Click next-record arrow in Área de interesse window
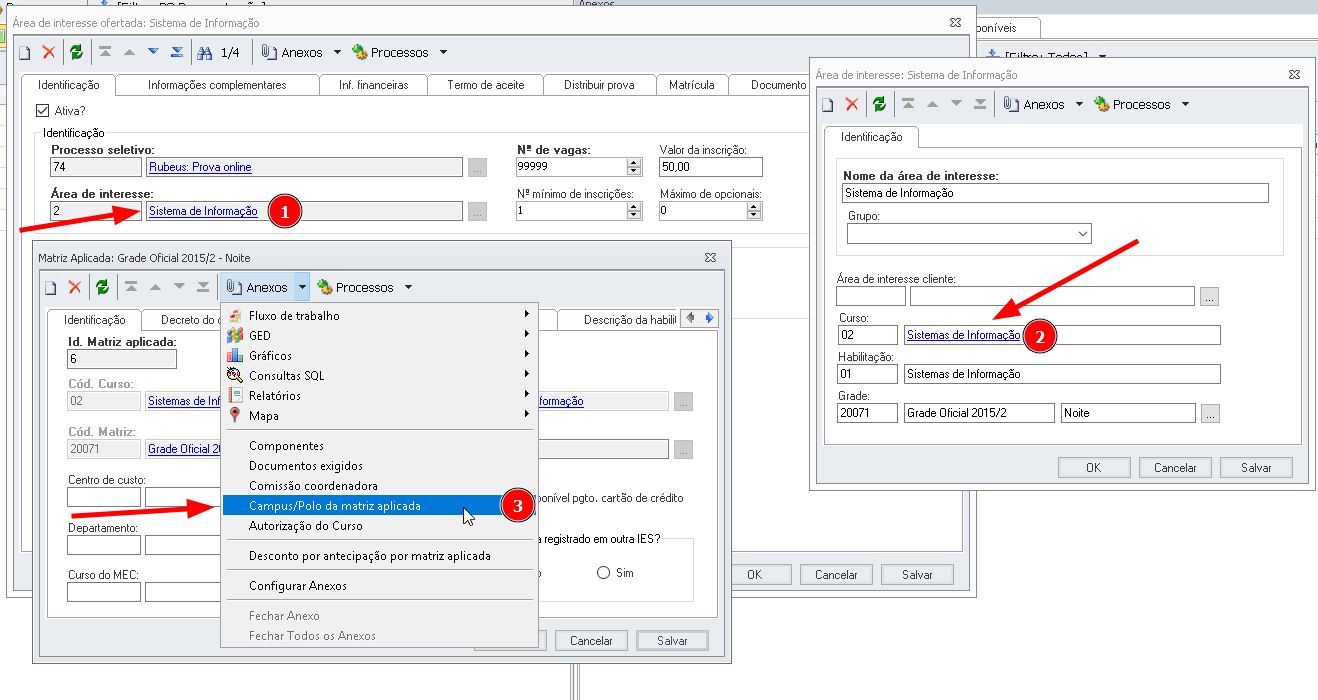This screenshot has width=1318, height=700. pyautogui.click(x=956, y=104)
